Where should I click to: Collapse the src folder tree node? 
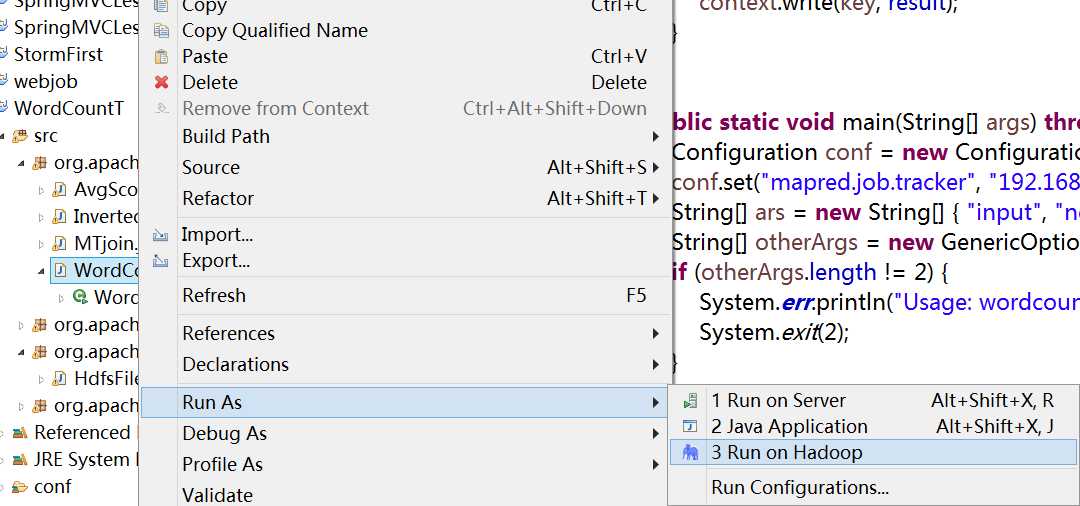tap(2, 137)
